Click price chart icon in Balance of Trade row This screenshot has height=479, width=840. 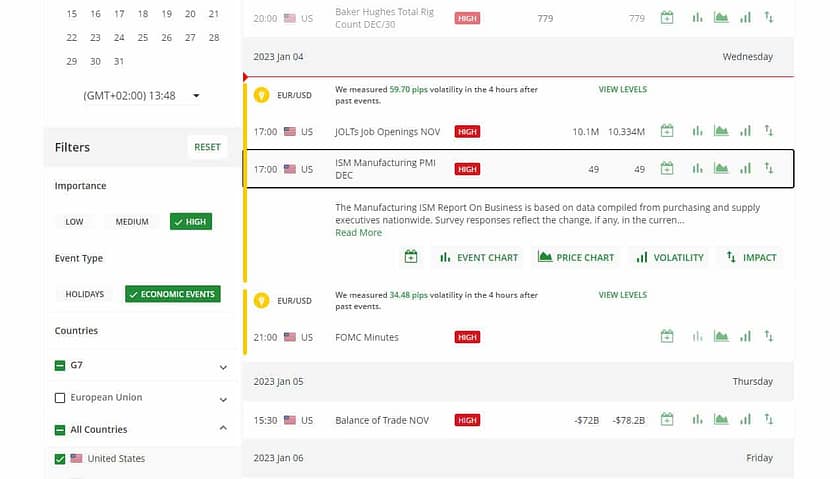coord(720,420)
